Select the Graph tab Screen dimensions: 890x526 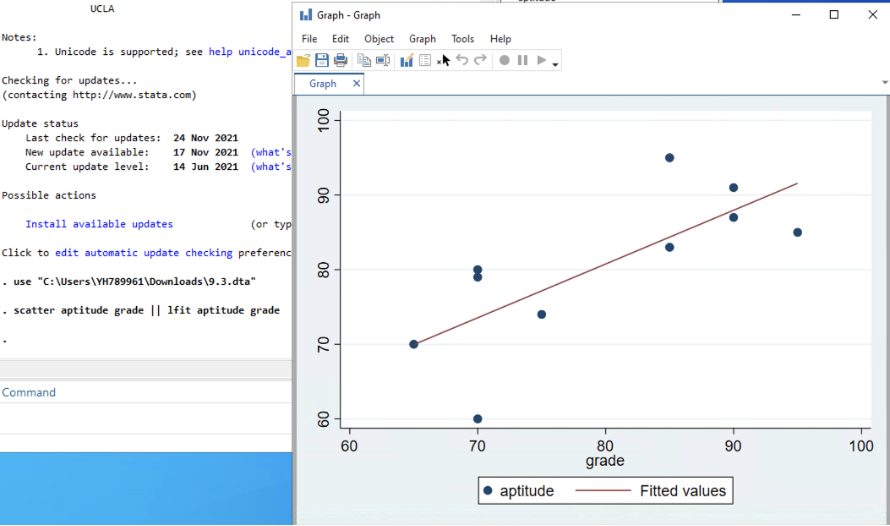pos(323,83)
